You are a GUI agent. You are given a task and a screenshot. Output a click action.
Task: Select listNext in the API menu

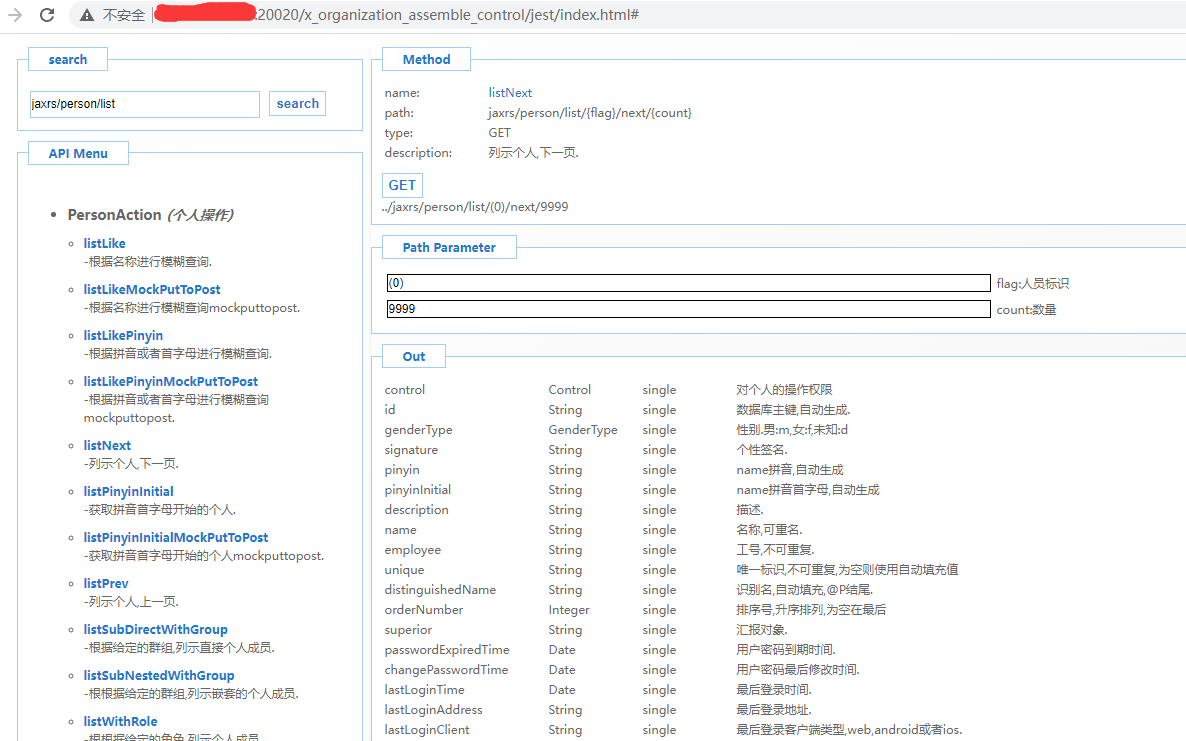click(107, 445)
